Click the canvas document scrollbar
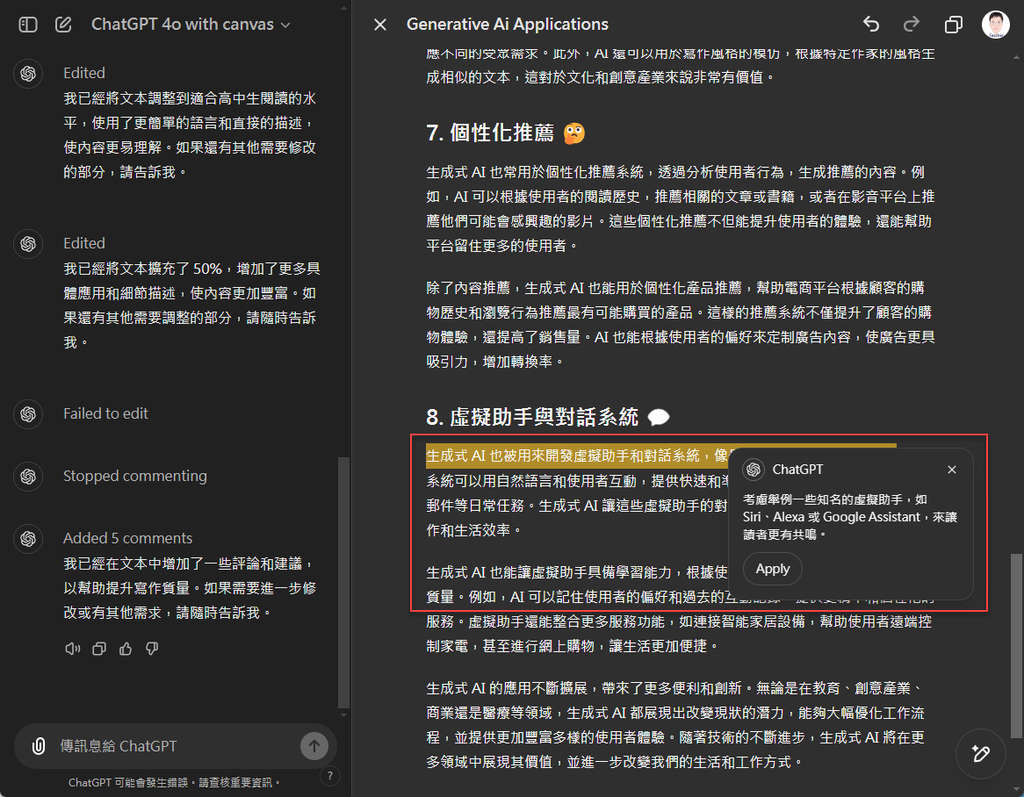Image resolution: width=1024 pixels, height=797 pixels. (x=1016, y=645)
